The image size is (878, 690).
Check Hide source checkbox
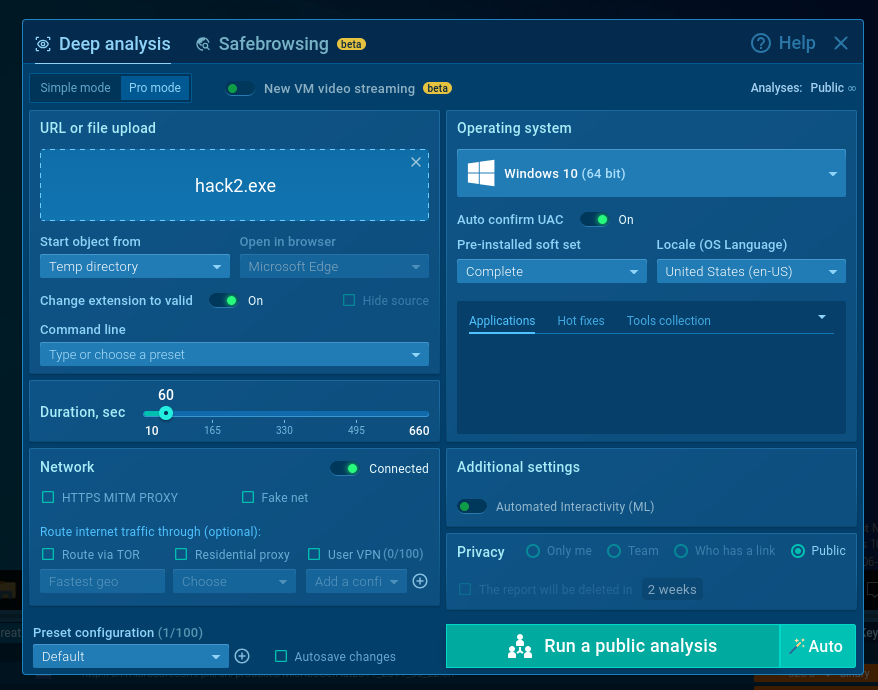(349, 301)
